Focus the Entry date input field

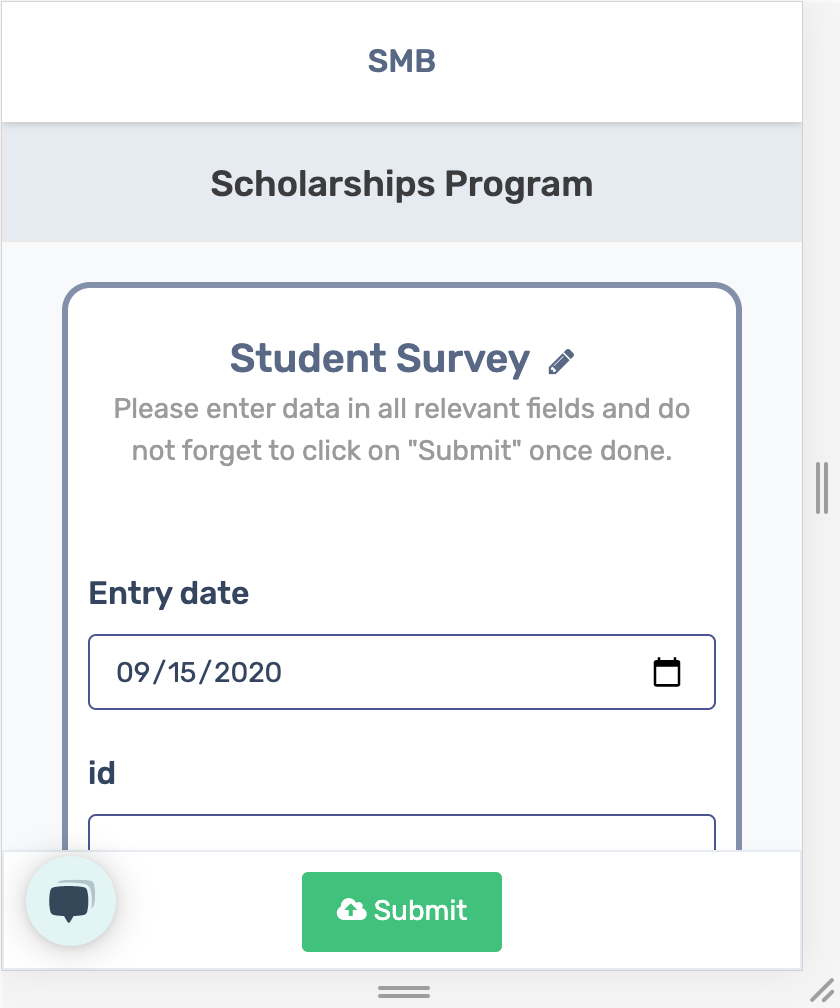[402, 672]
